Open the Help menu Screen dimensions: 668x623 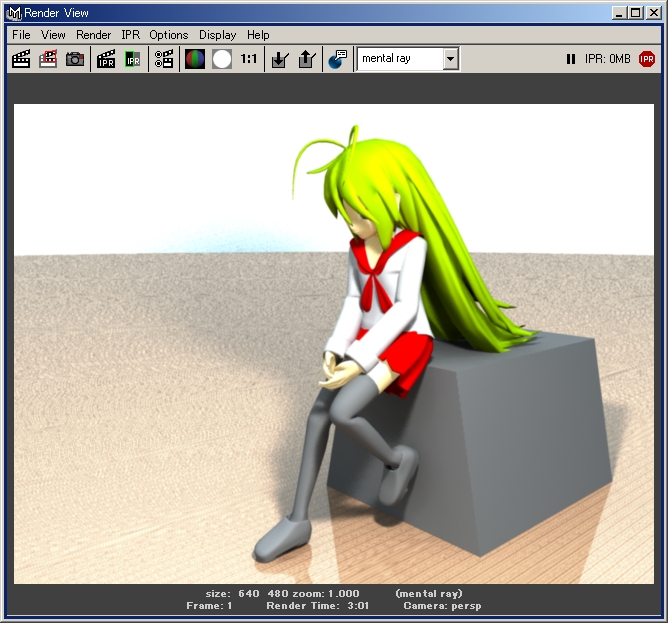tap(258, 35)
